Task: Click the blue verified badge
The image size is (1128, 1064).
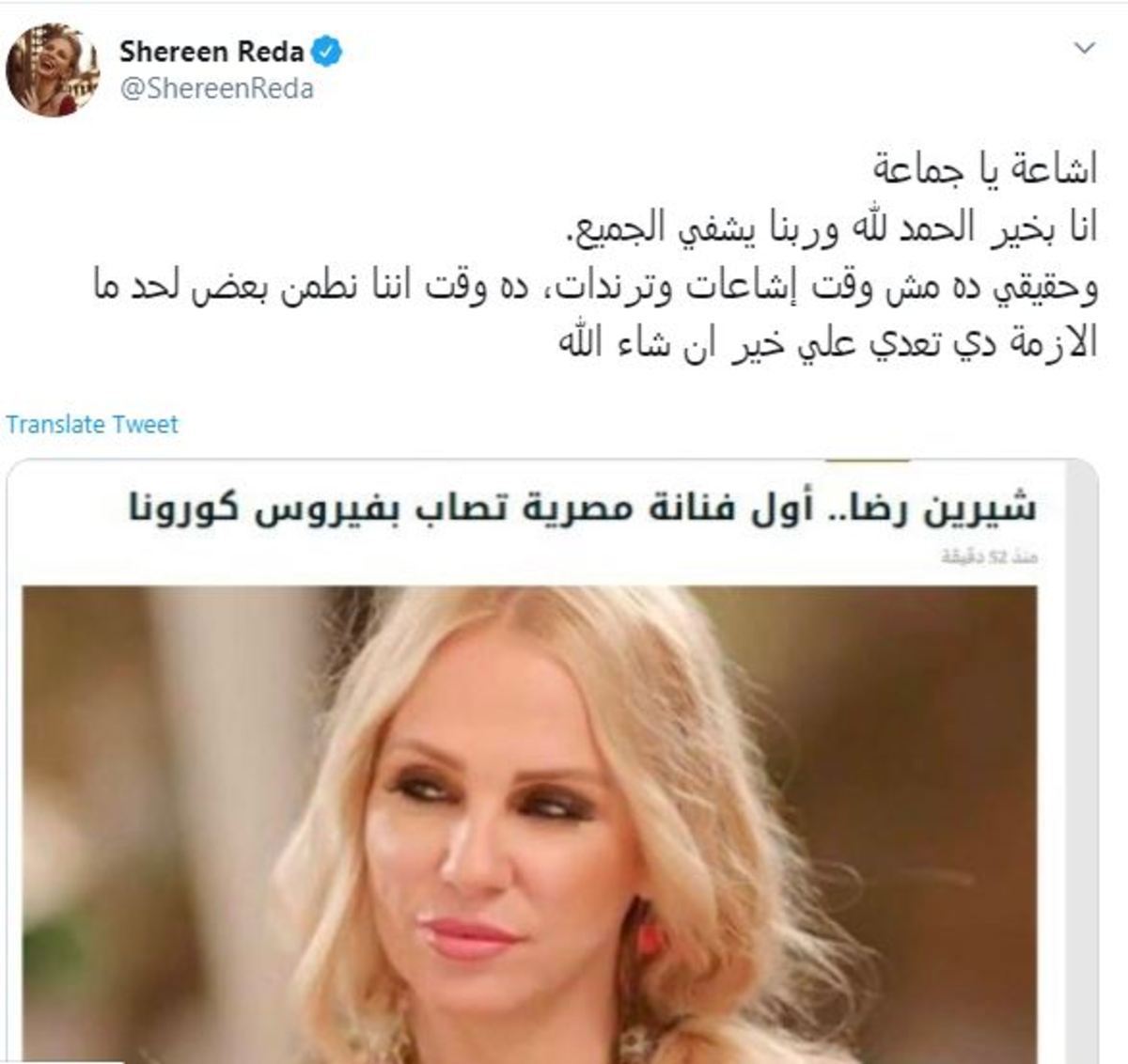Action: click(326, 52)
